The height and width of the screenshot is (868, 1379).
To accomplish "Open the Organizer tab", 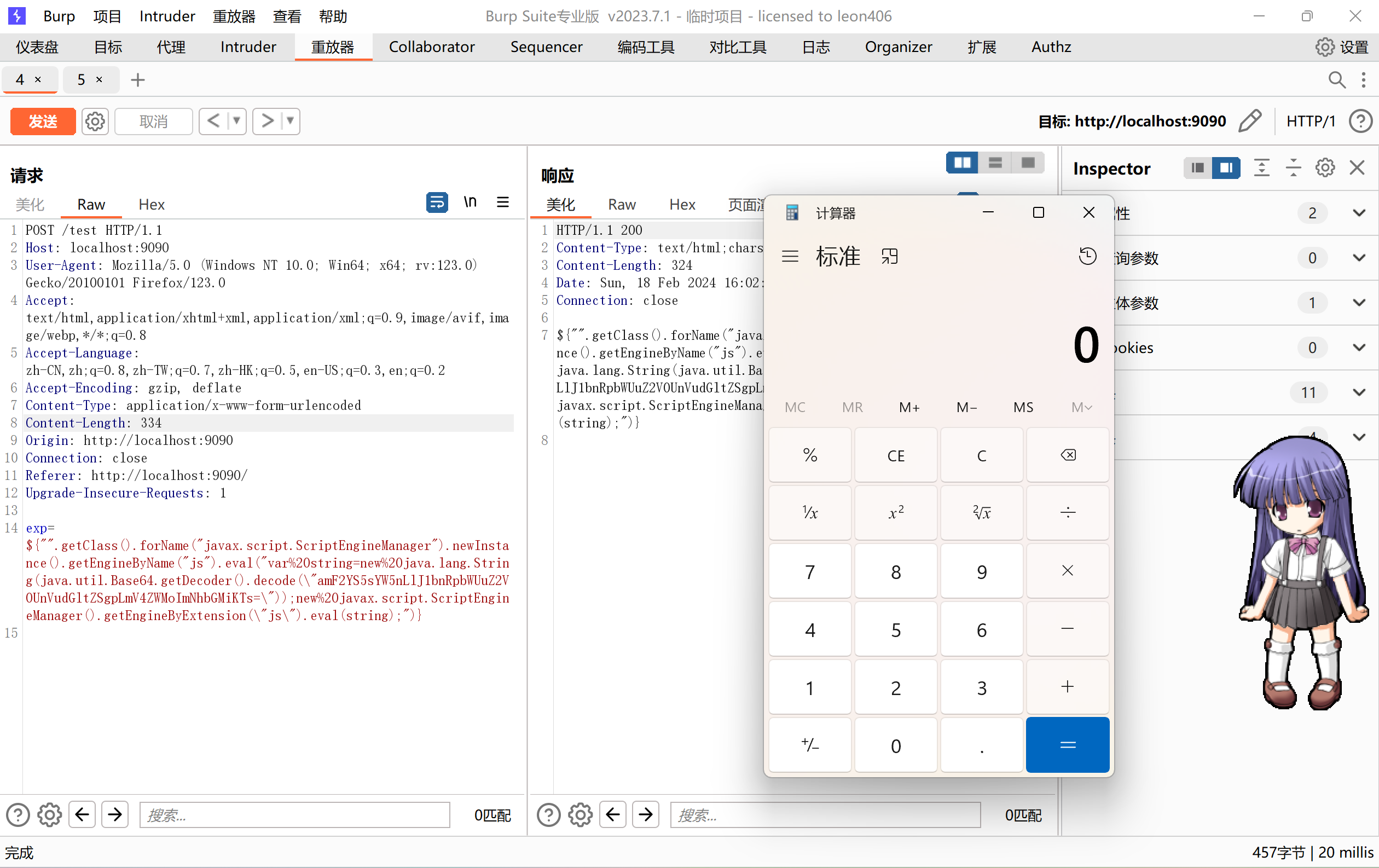I will coord(898,47).
